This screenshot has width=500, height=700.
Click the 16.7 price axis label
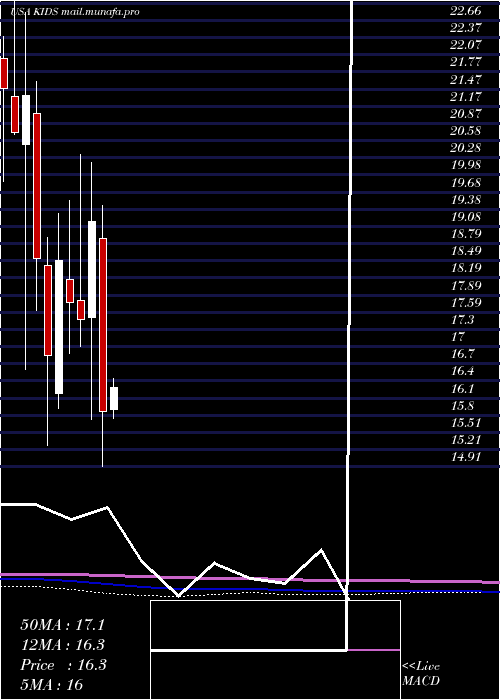462,354
